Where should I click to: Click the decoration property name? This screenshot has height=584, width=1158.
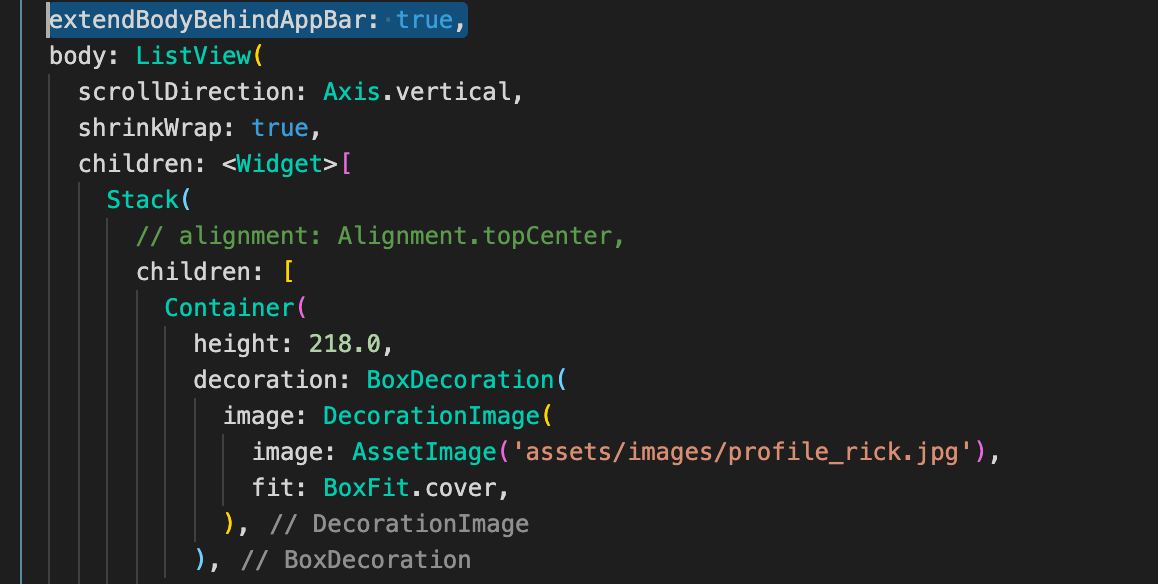265,381
